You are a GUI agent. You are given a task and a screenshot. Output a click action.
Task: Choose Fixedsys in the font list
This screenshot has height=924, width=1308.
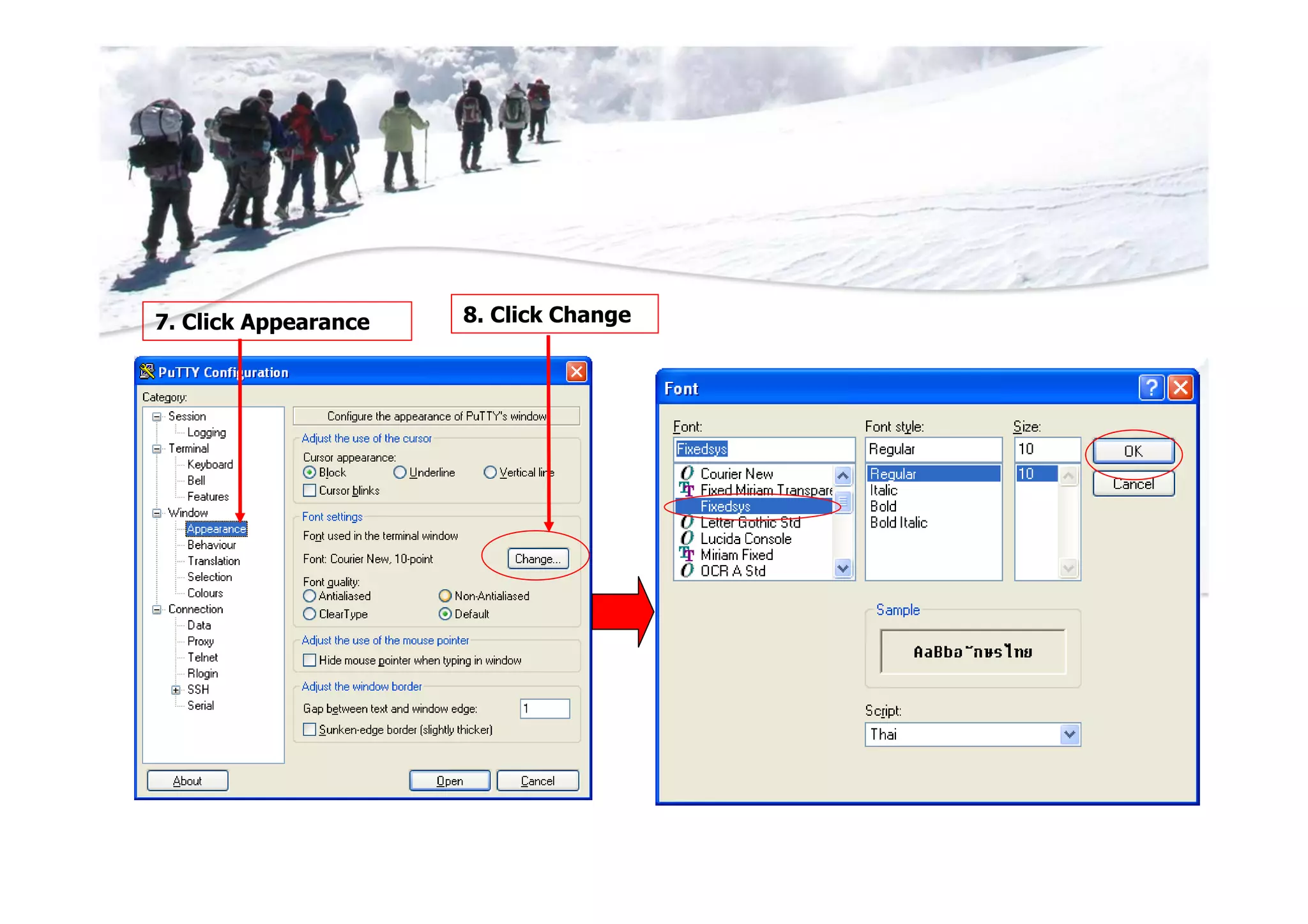754,506
